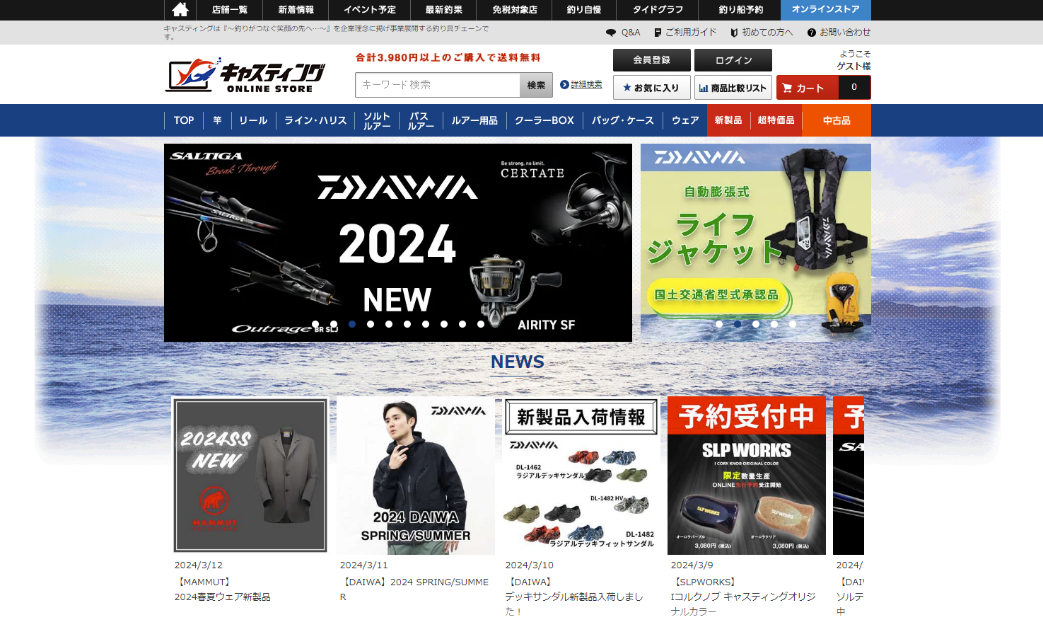Open the ソルトルアー category menu

pyautogui.click(x=377, y=120)
